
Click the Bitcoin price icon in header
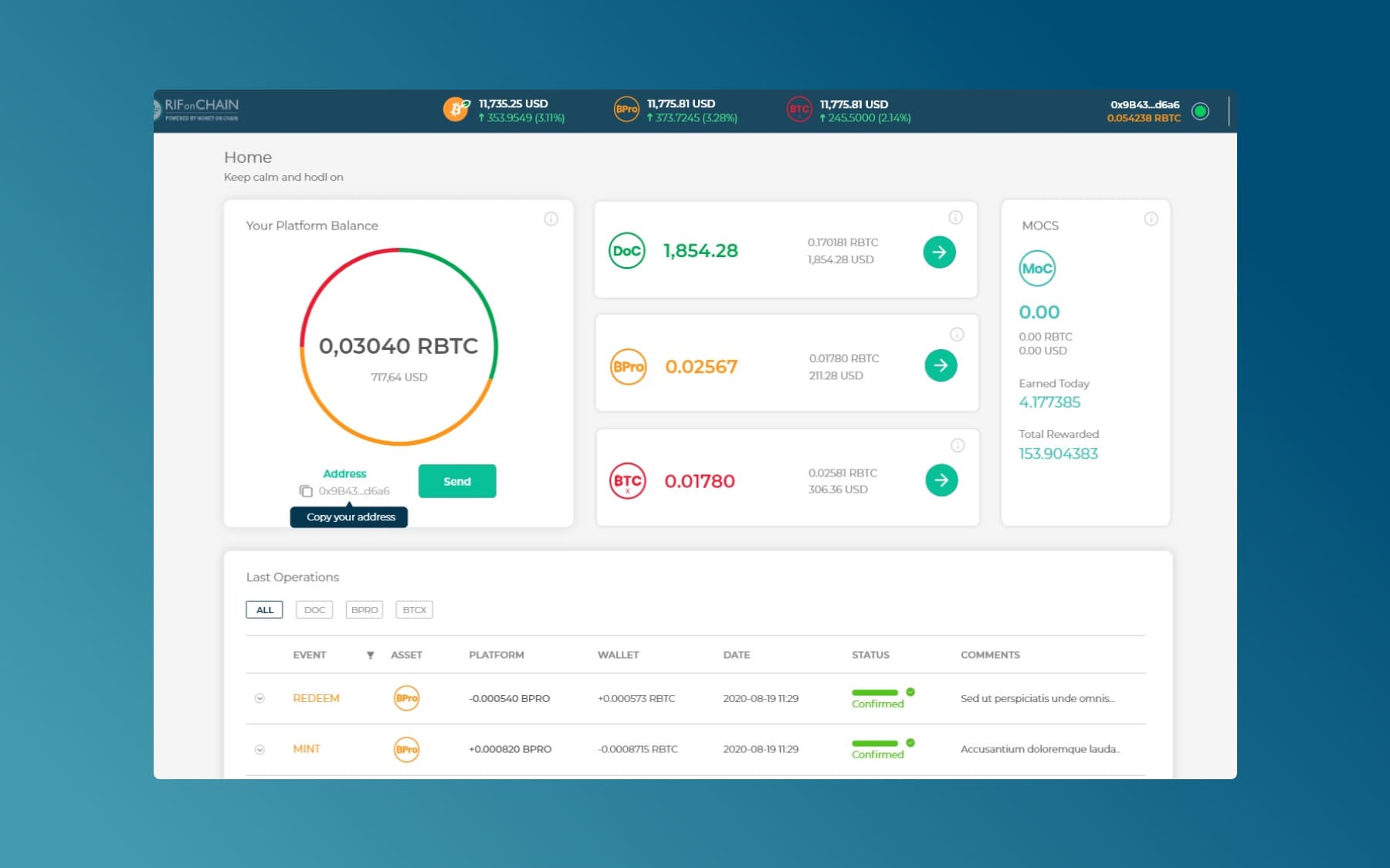coord(456,110)
